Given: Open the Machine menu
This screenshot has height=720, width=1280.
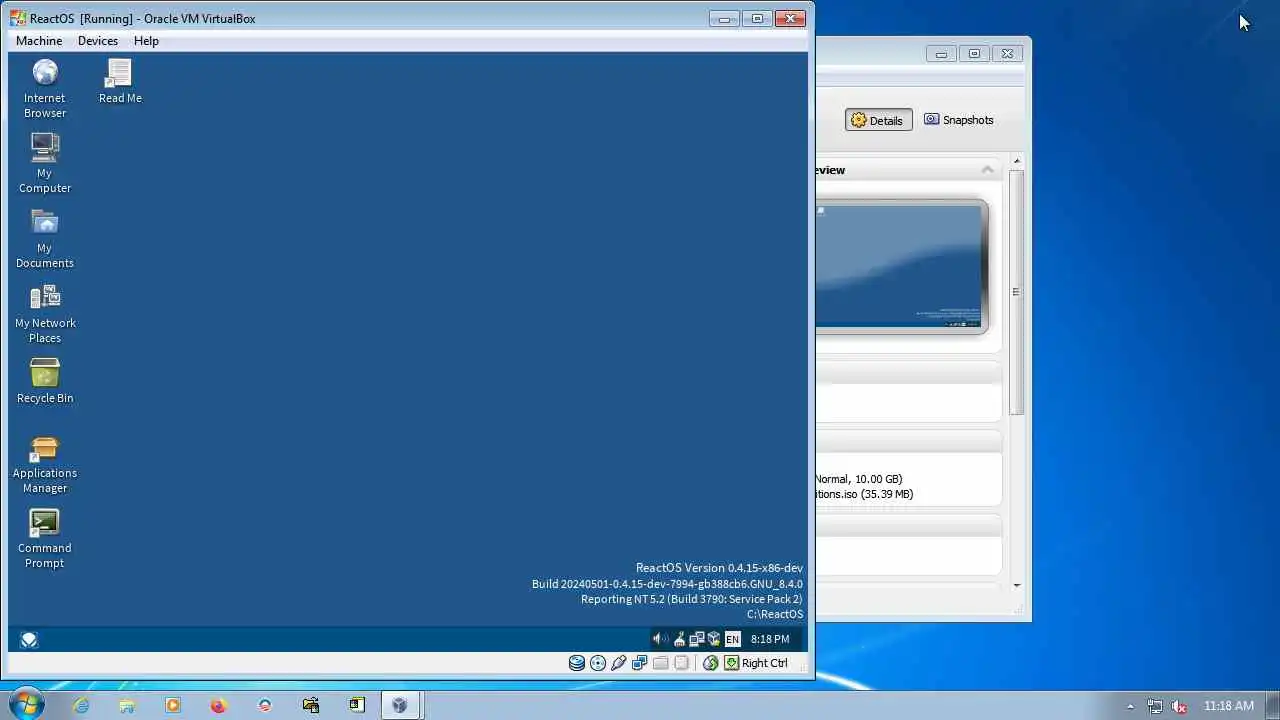Looking at the screenshot, I should click(39, 41).
